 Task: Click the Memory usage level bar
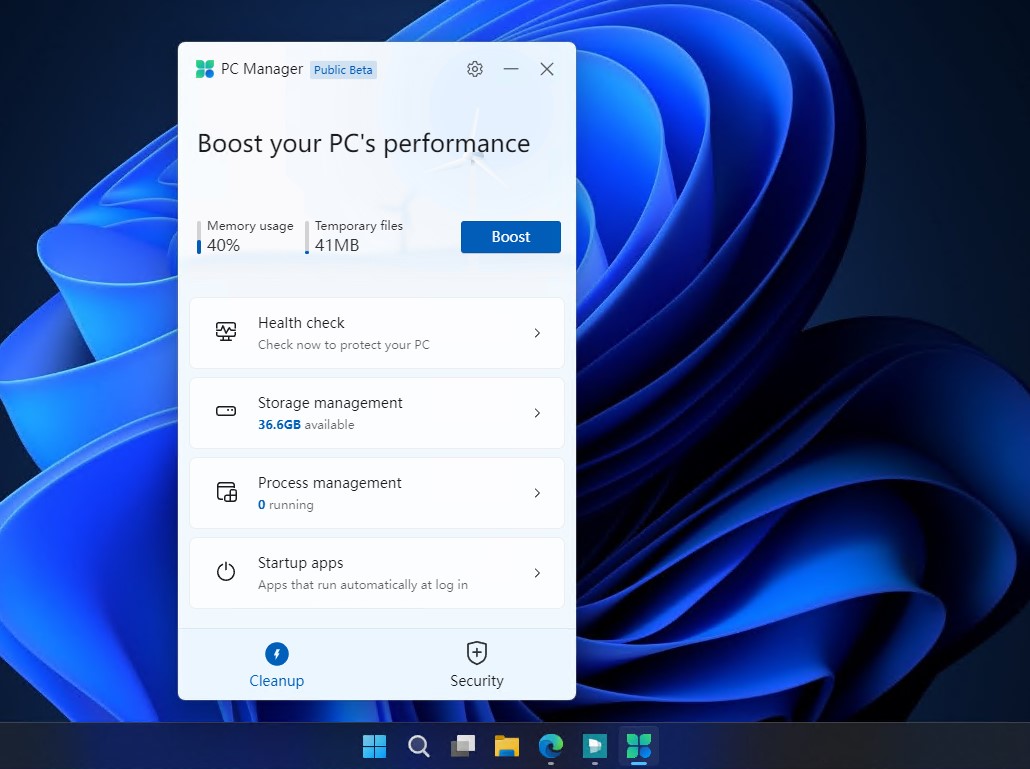[199, 237]
